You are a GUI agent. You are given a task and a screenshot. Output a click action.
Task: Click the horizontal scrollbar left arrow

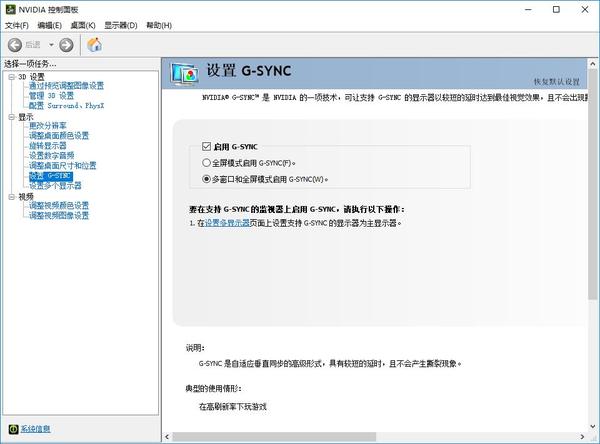point(167,436)
